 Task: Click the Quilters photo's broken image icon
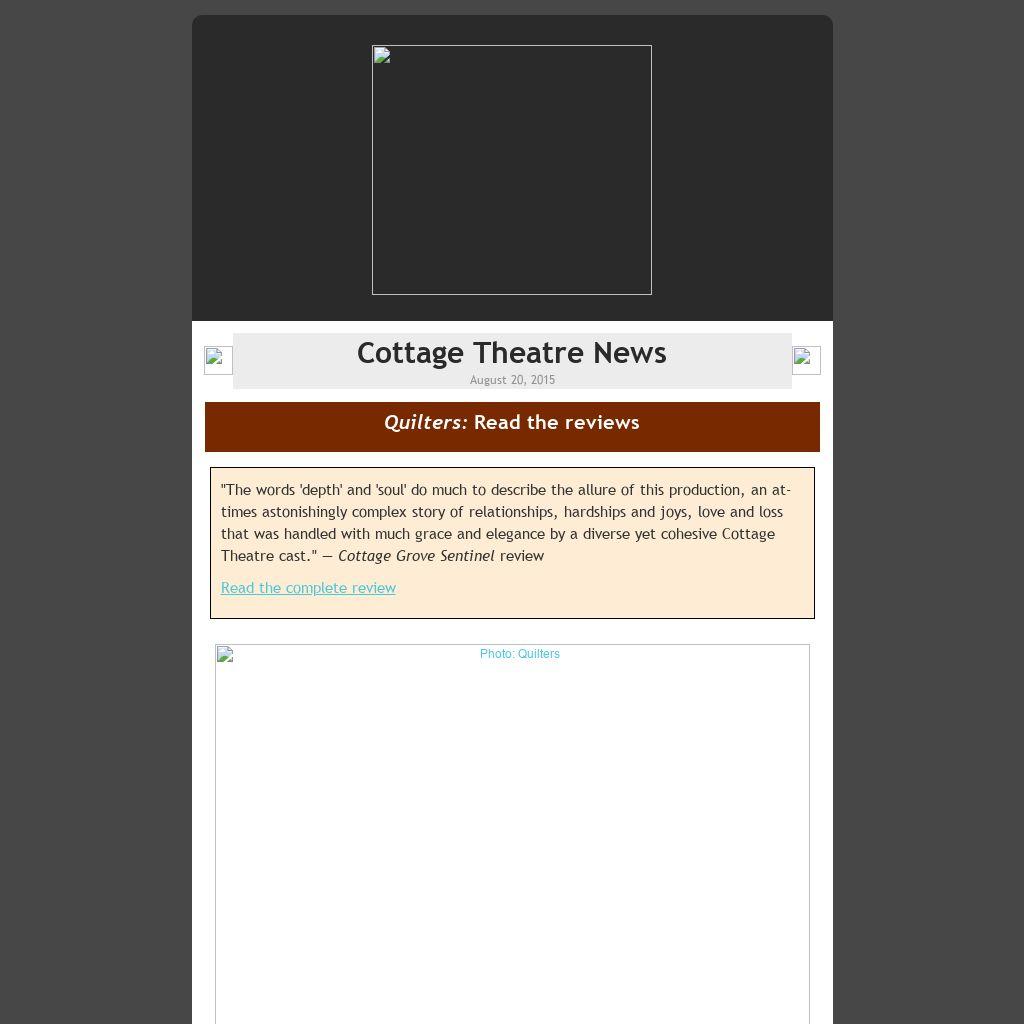click(x=225, y=655)
